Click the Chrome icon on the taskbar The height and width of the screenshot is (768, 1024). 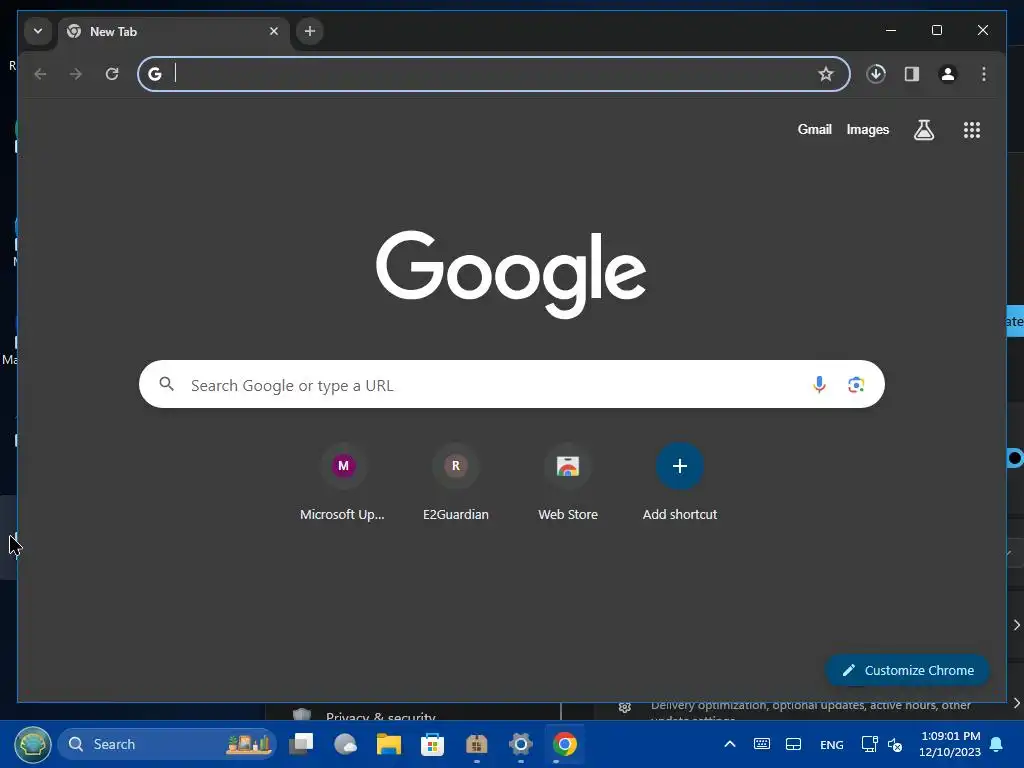(564, 744)
